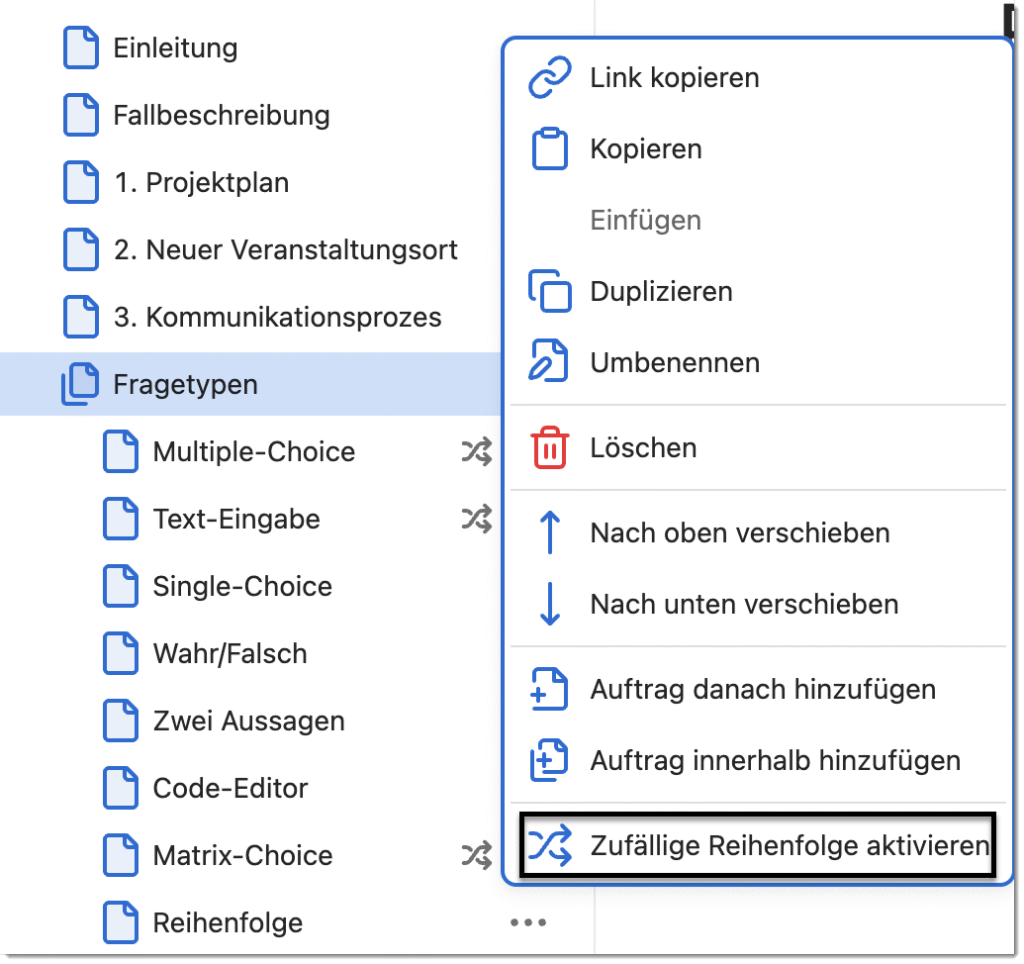Click the down arrow icon for Nach unten verschieben
1024x964 pixels.
[549, 604]
